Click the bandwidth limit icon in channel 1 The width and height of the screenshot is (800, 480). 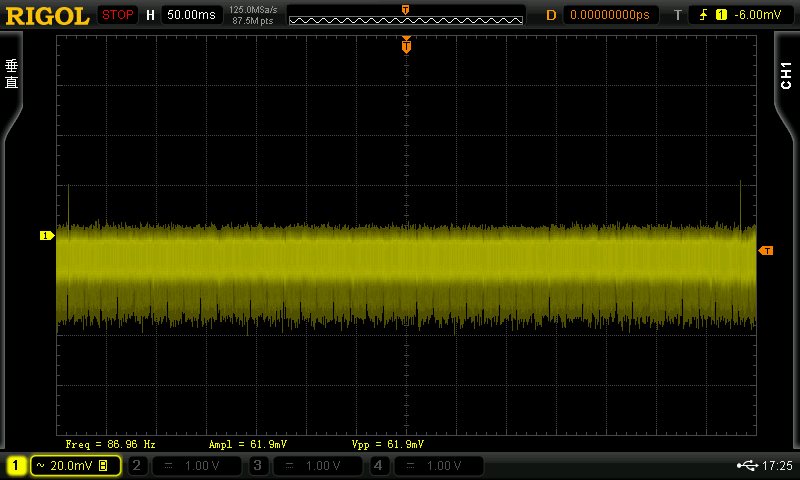point(103,466)
